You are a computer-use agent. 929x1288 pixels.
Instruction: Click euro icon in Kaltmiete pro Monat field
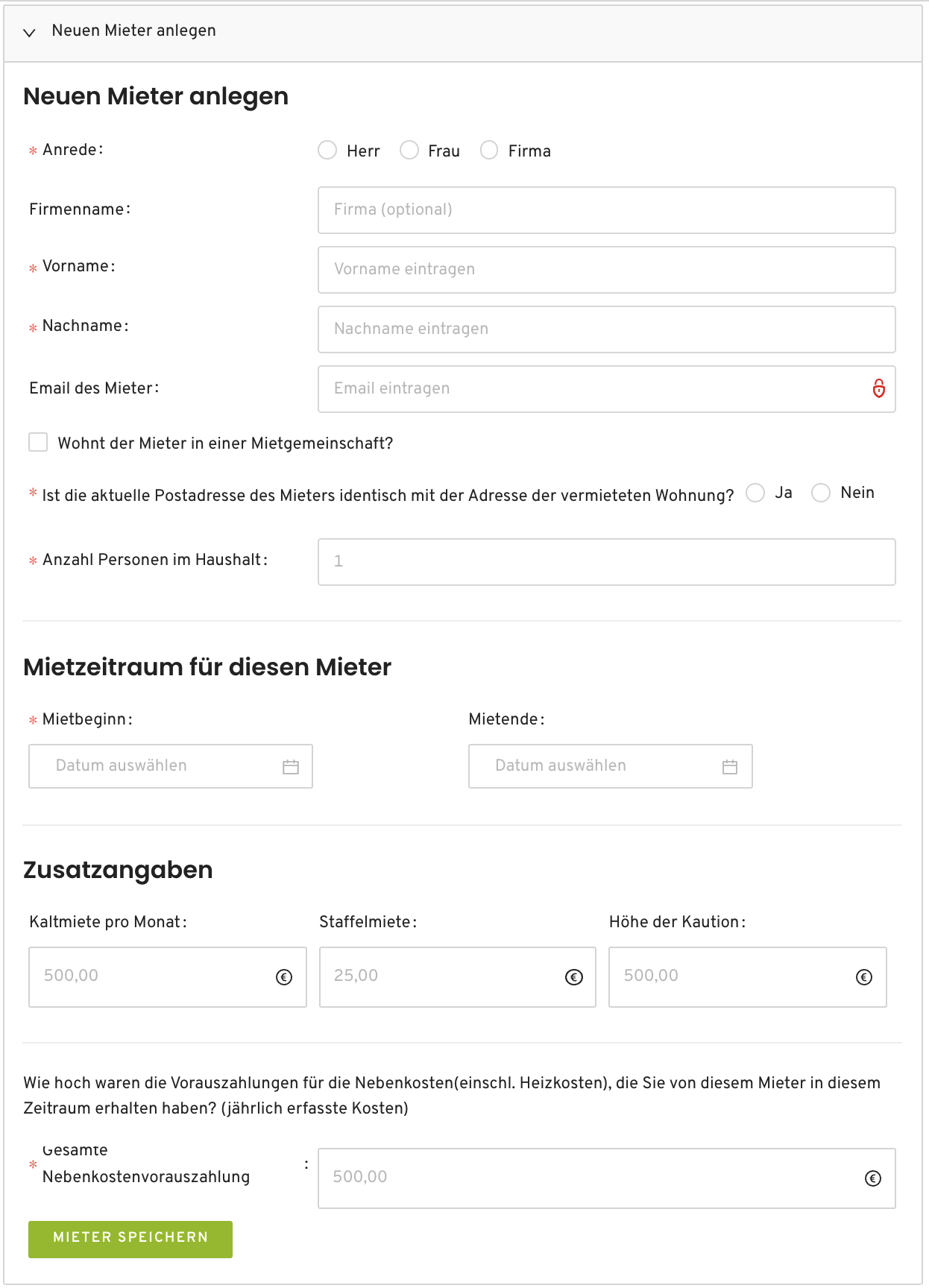(284, 977)
